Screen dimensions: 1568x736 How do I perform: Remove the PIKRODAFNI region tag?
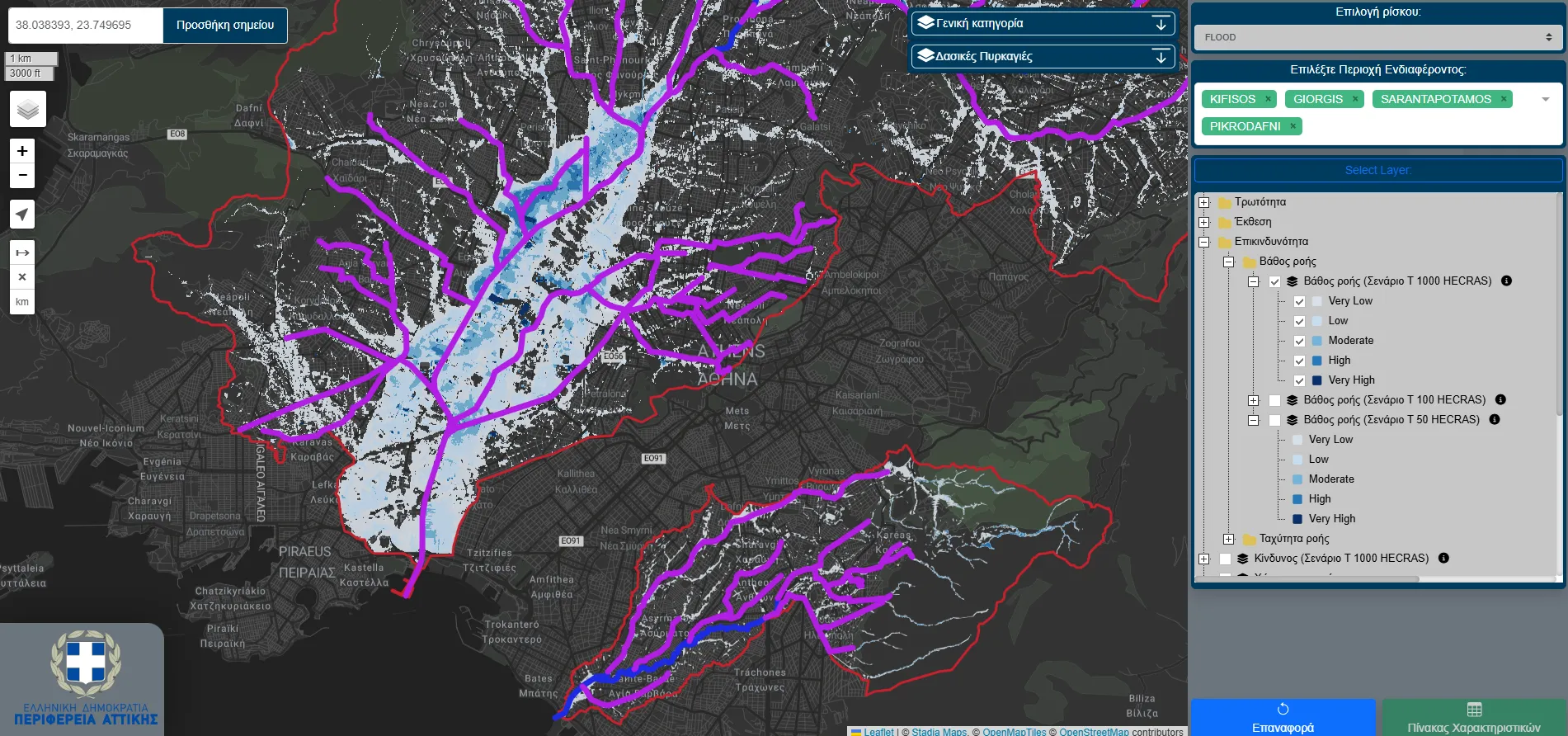pos(1293,126)
